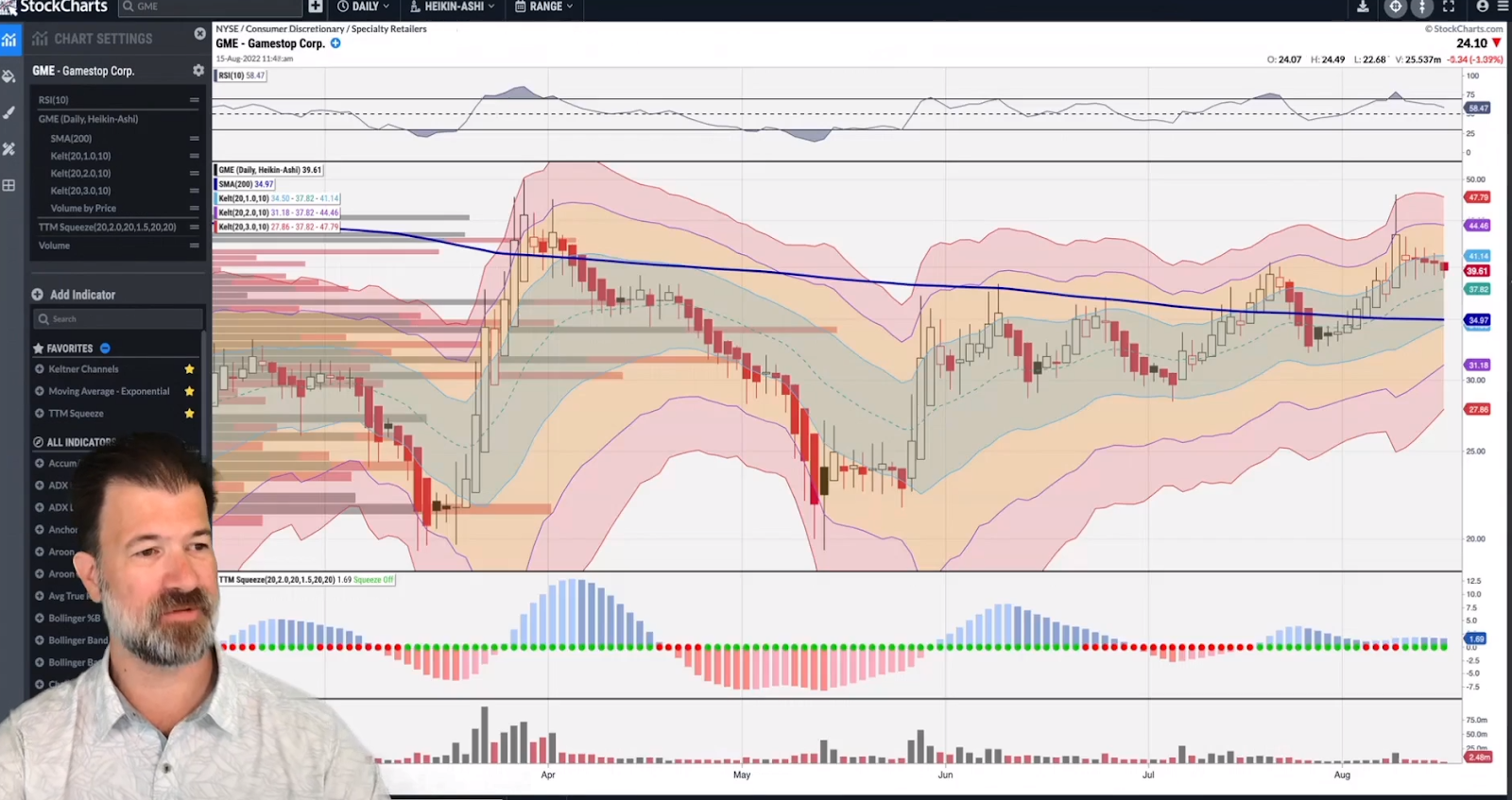Focus the GME symbol search box
Viewport: 1512px width, 800px height.
[x=209, y=7]
